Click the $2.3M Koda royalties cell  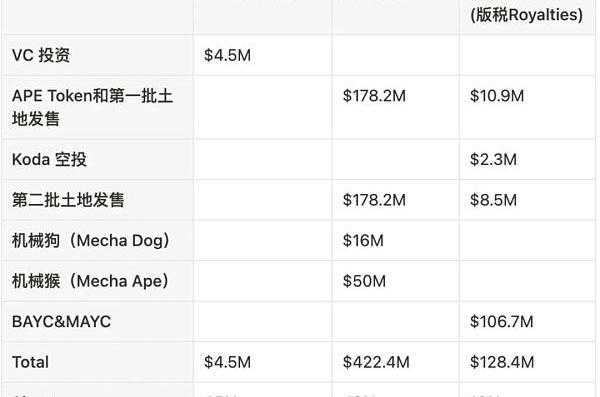tap(493, 160)
